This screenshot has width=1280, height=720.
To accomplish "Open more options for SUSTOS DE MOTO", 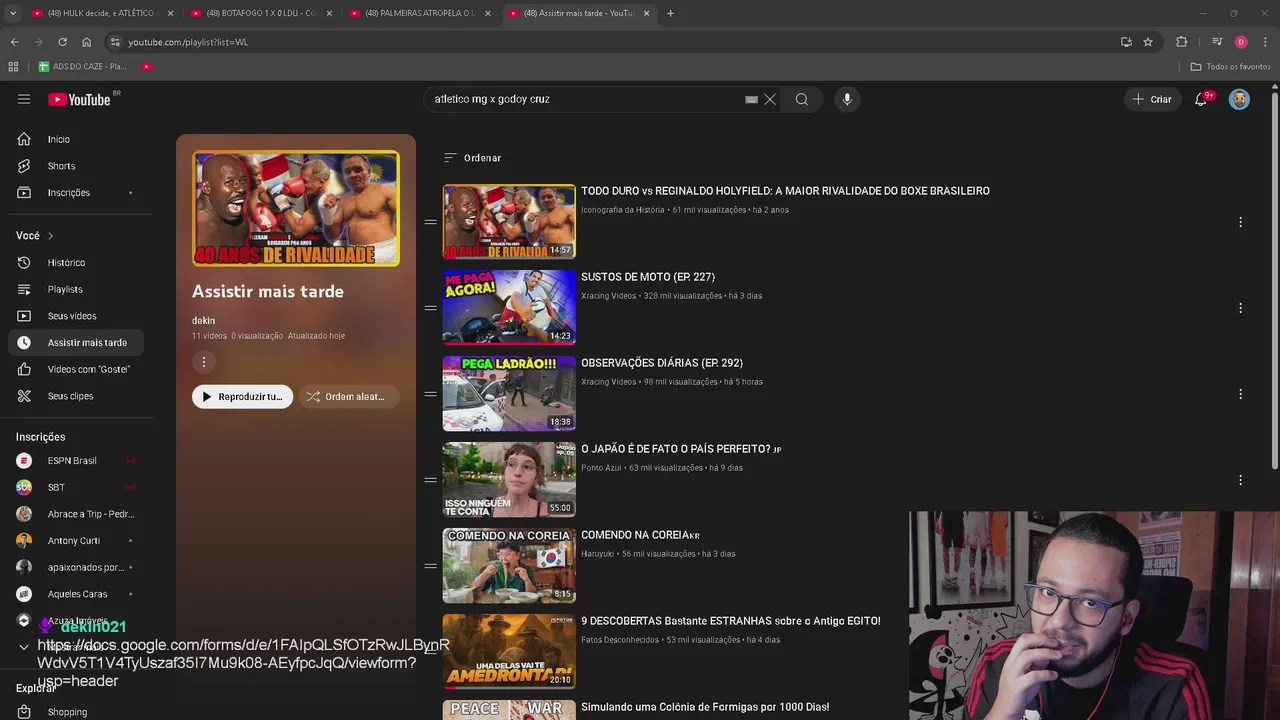I will coord(1240,308).
